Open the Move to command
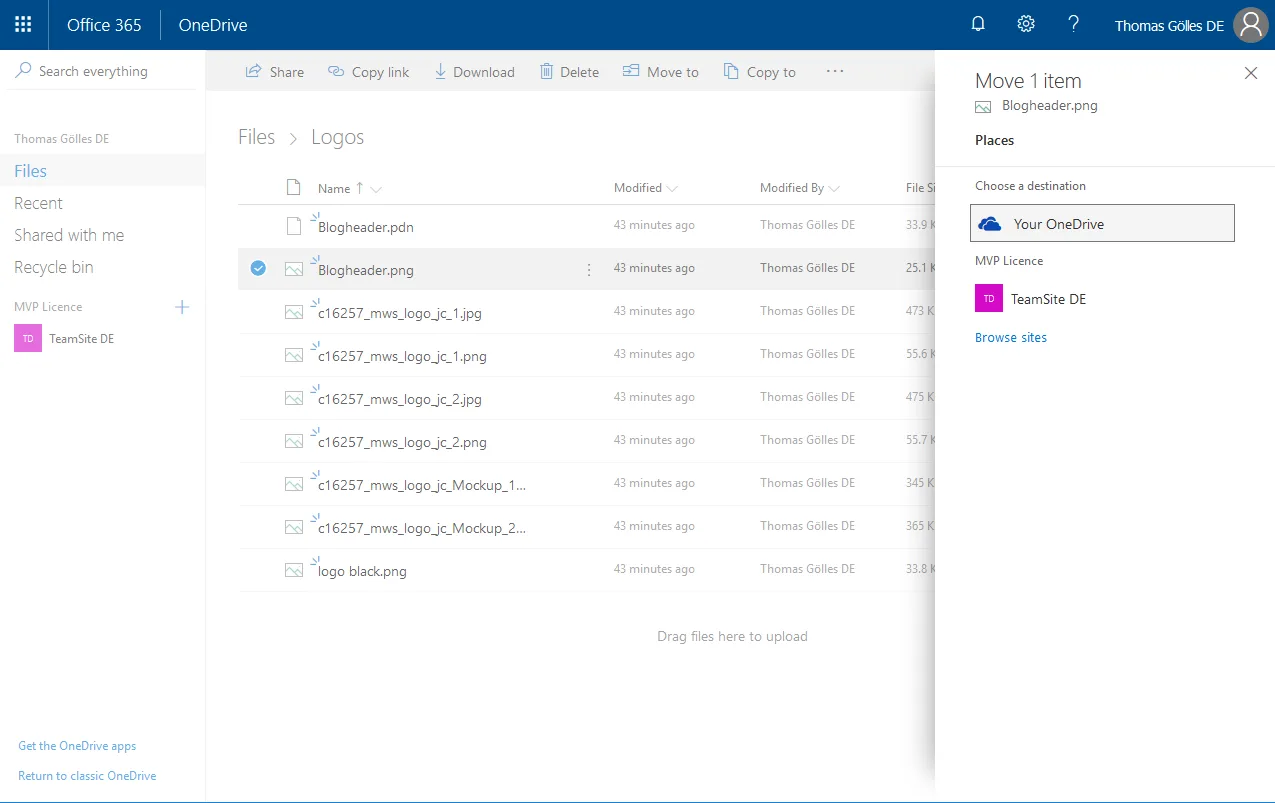The height and width of the screenshot is (803, 1275). (629, 71)
